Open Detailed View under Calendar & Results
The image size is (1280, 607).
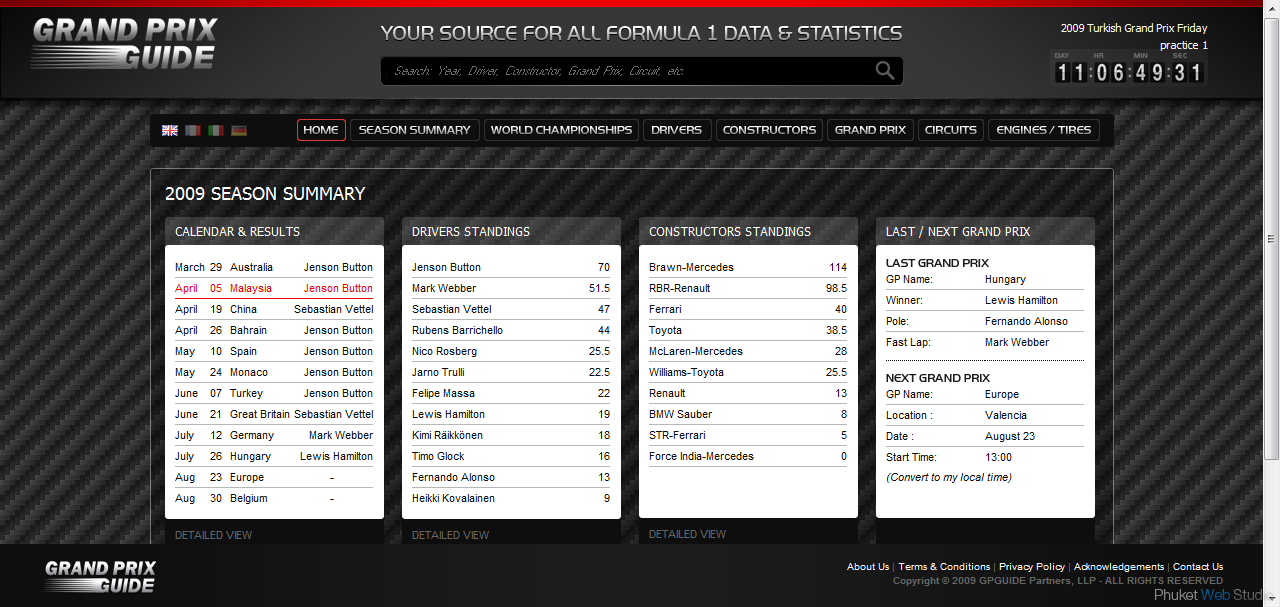coord(213,535)
